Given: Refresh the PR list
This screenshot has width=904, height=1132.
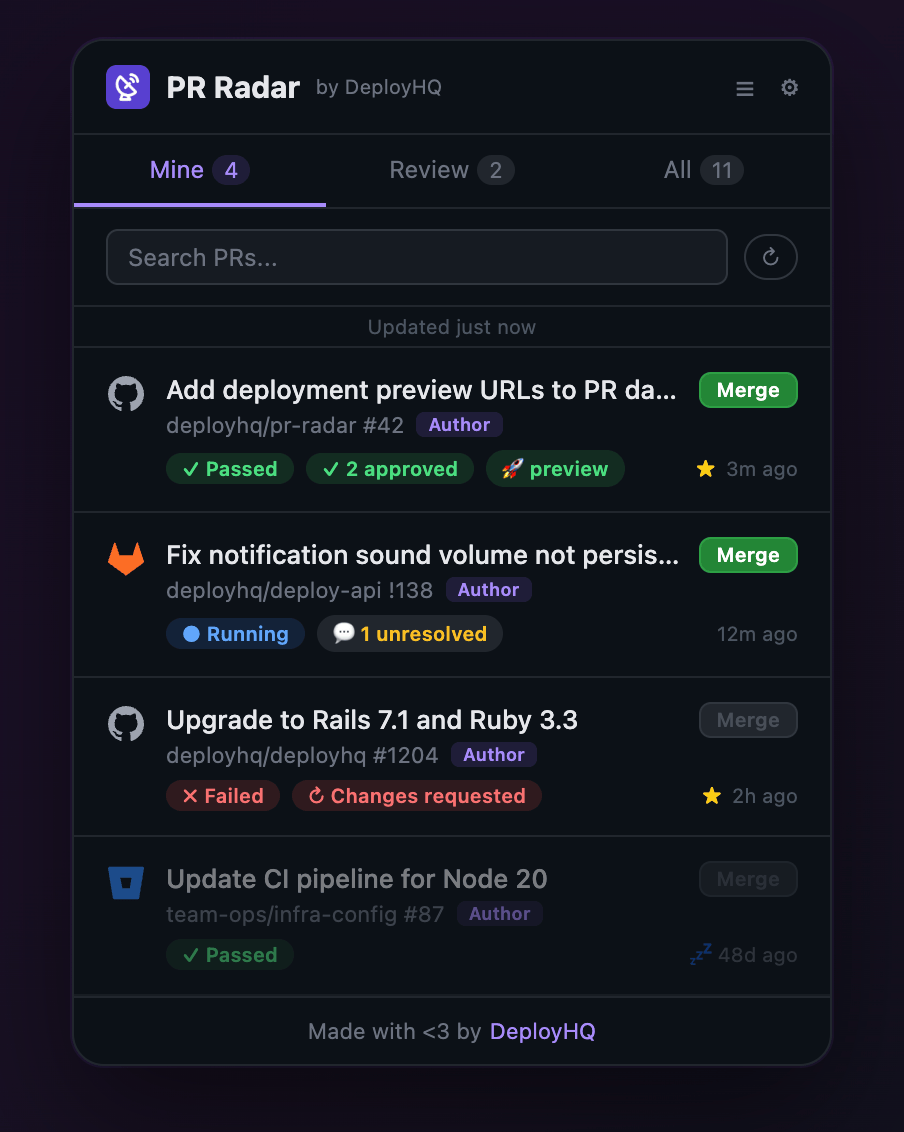Looking at the screenshot, I should tap(770, 257).
